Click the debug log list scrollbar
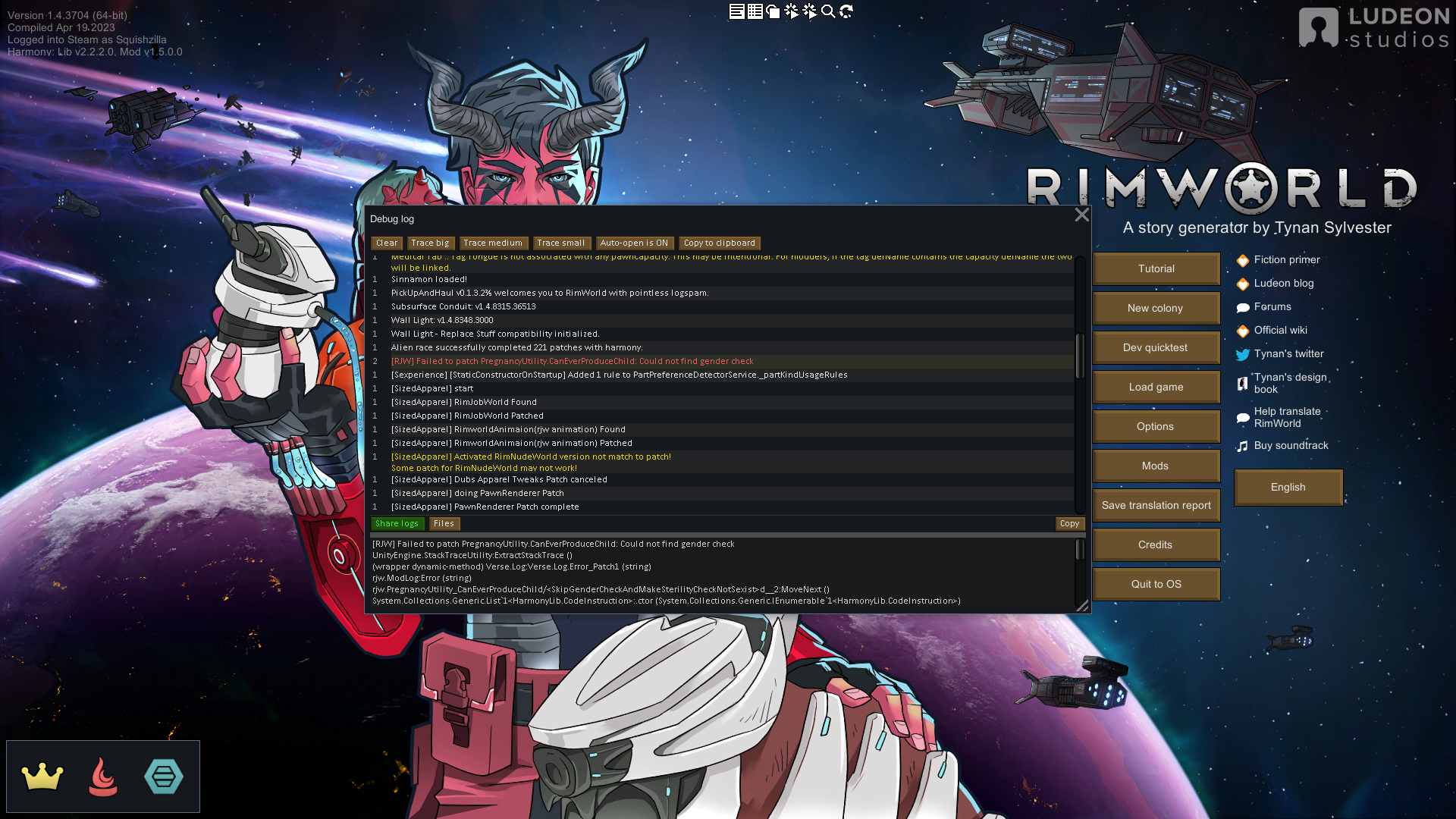 (x=1080, y=356)
